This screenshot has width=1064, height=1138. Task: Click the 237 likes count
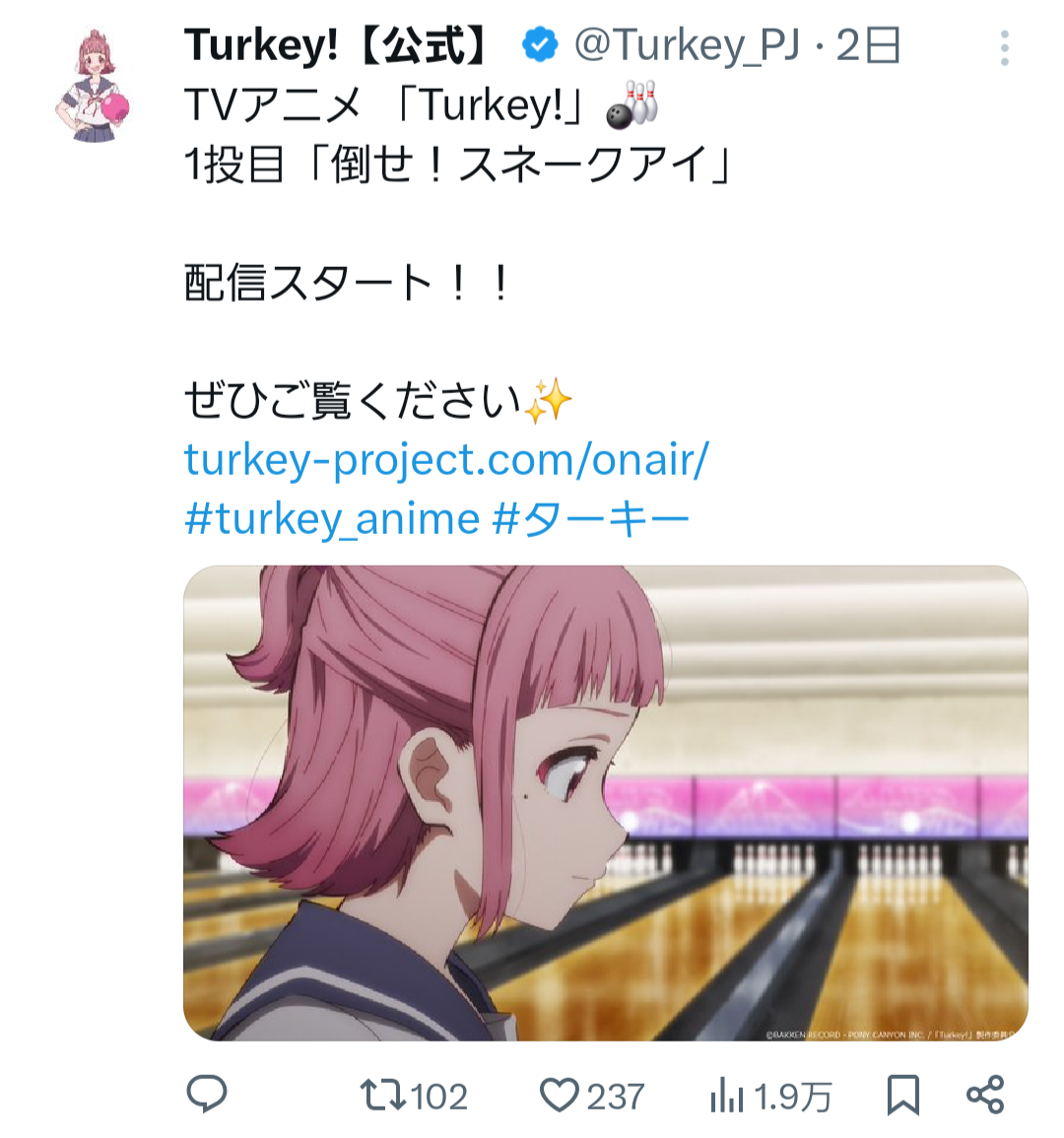(x=616, y=1096)
